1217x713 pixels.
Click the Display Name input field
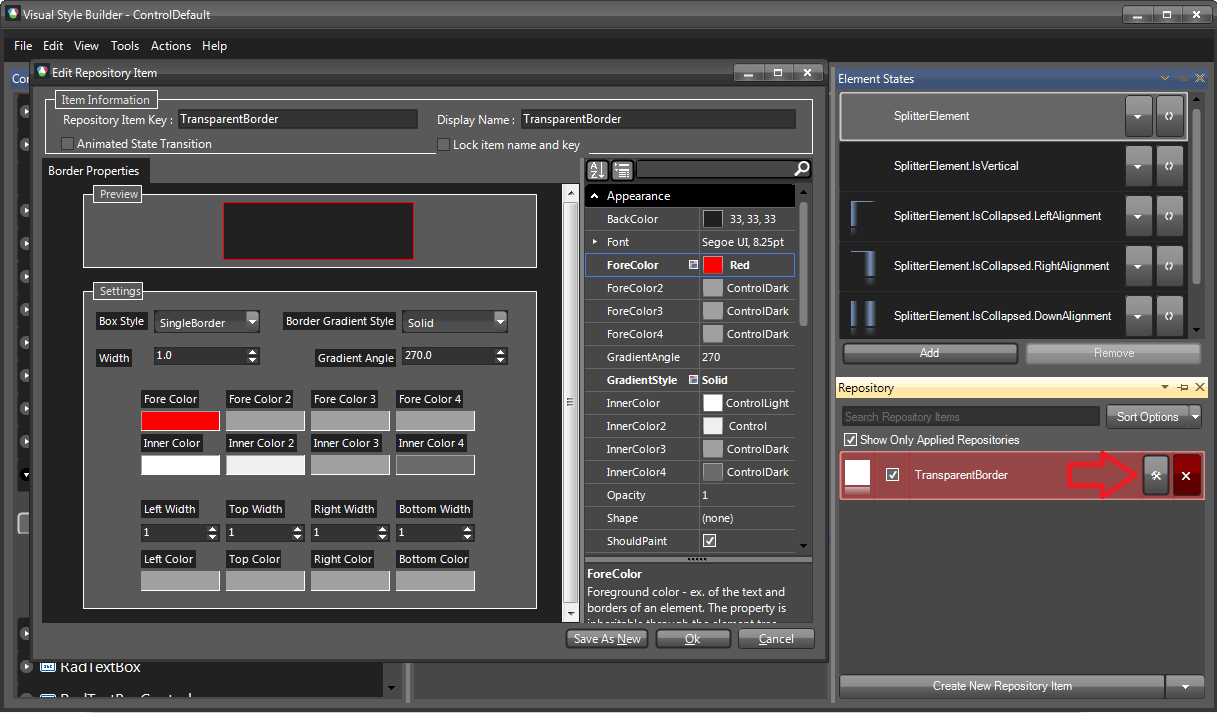tap(658, 119)
